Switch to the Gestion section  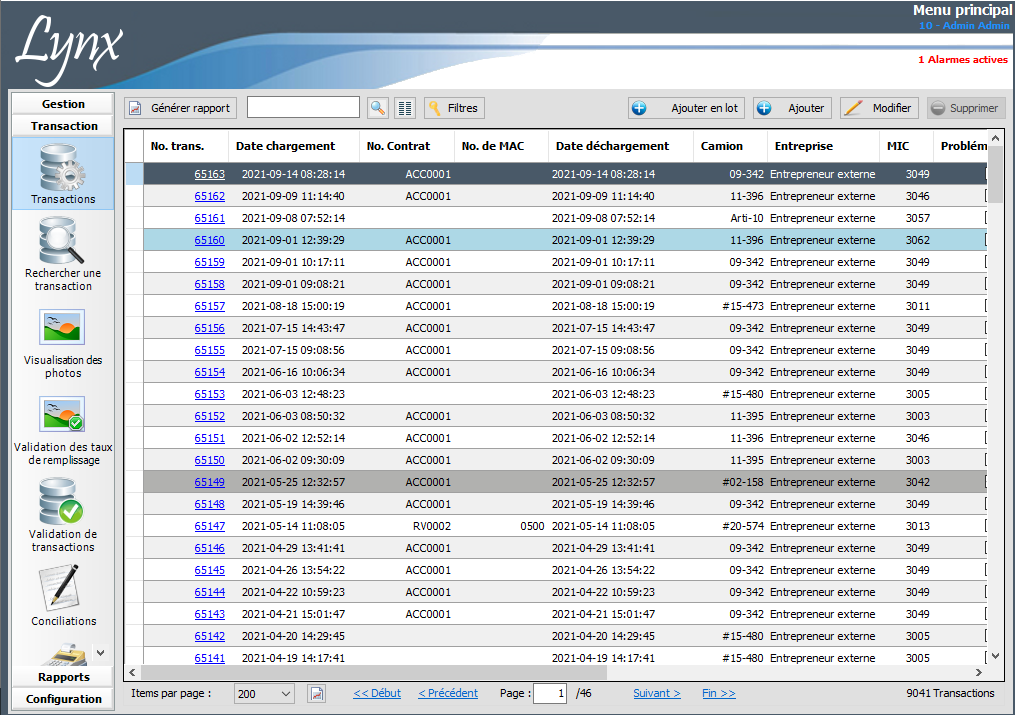[x=63, y=104]
